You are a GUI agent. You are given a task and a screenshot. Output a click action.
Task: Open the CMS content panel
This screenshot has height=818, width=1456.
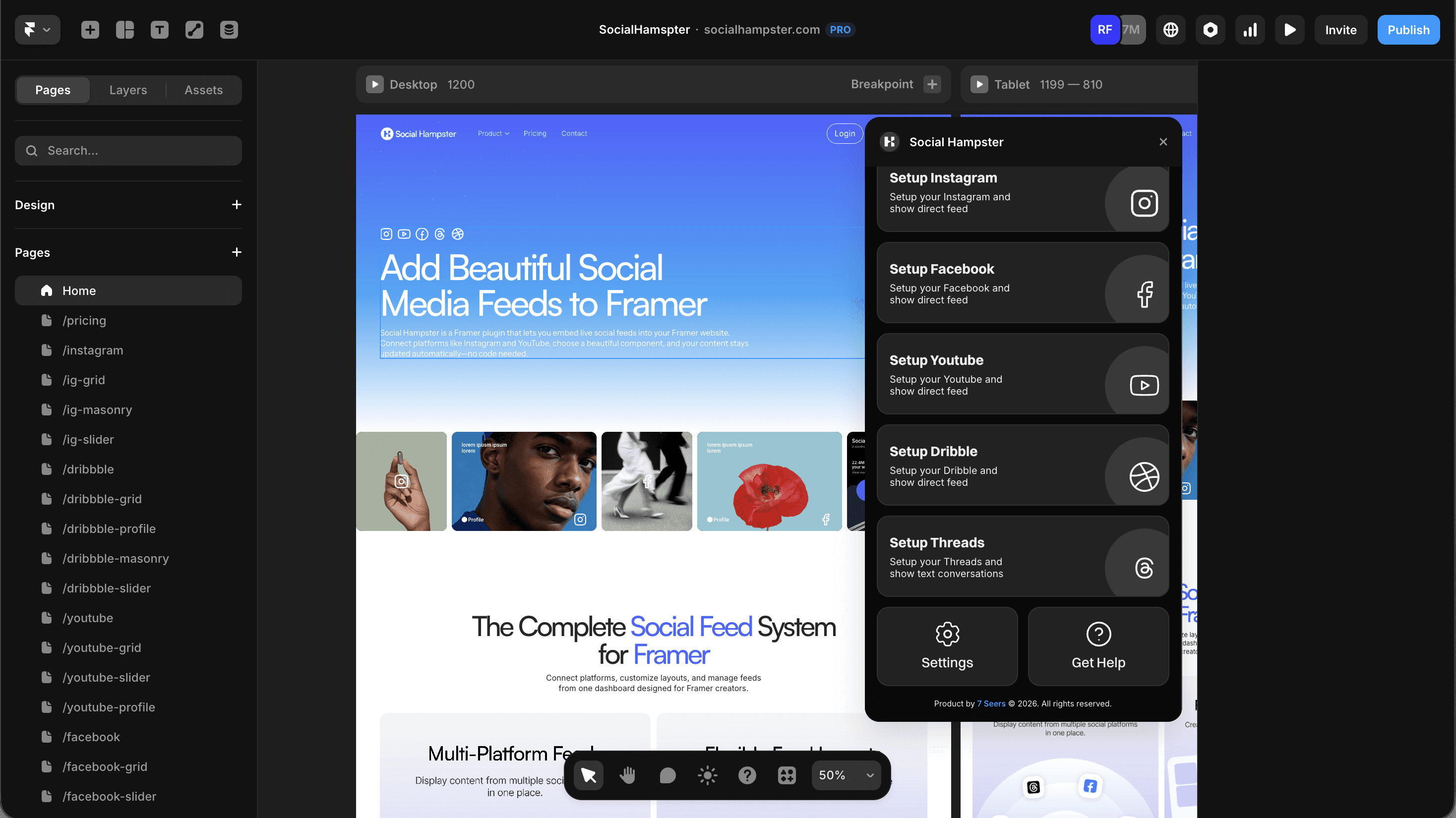pyautogui.click(x=230, y=29)
